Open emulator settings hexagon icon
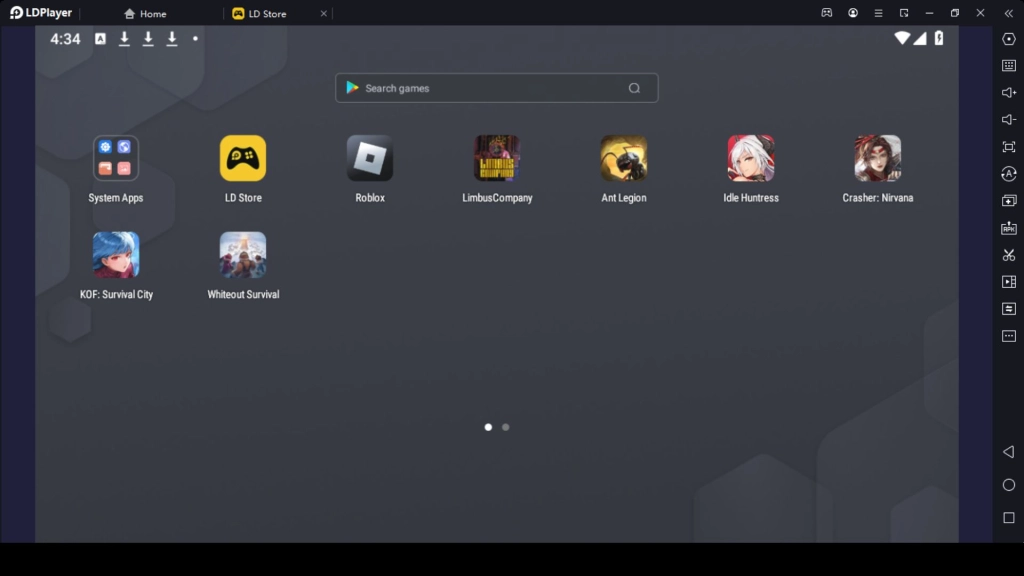1024x576 pixels. click(1009, 39)
